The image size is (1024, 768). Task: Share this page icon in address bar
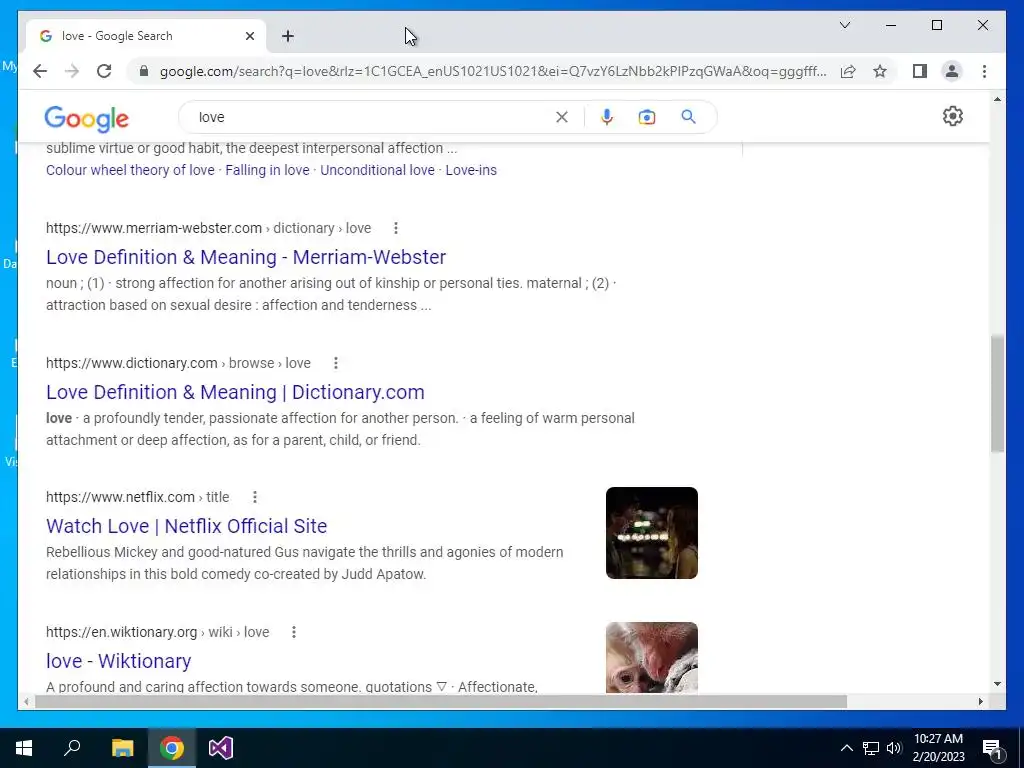point(848,71)
